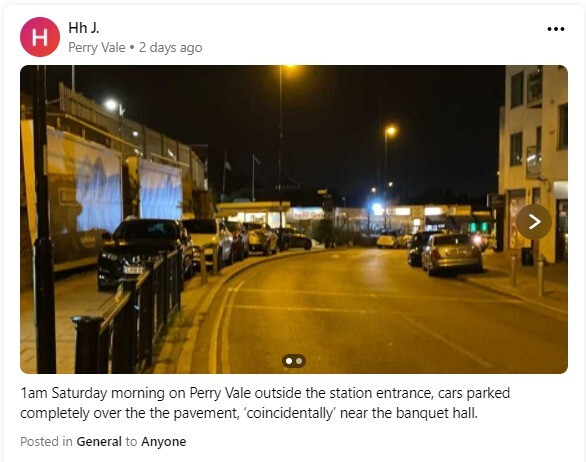586x462 pixels.
Task: Select the second carousel dot indicator
Action: click(299, 361)
